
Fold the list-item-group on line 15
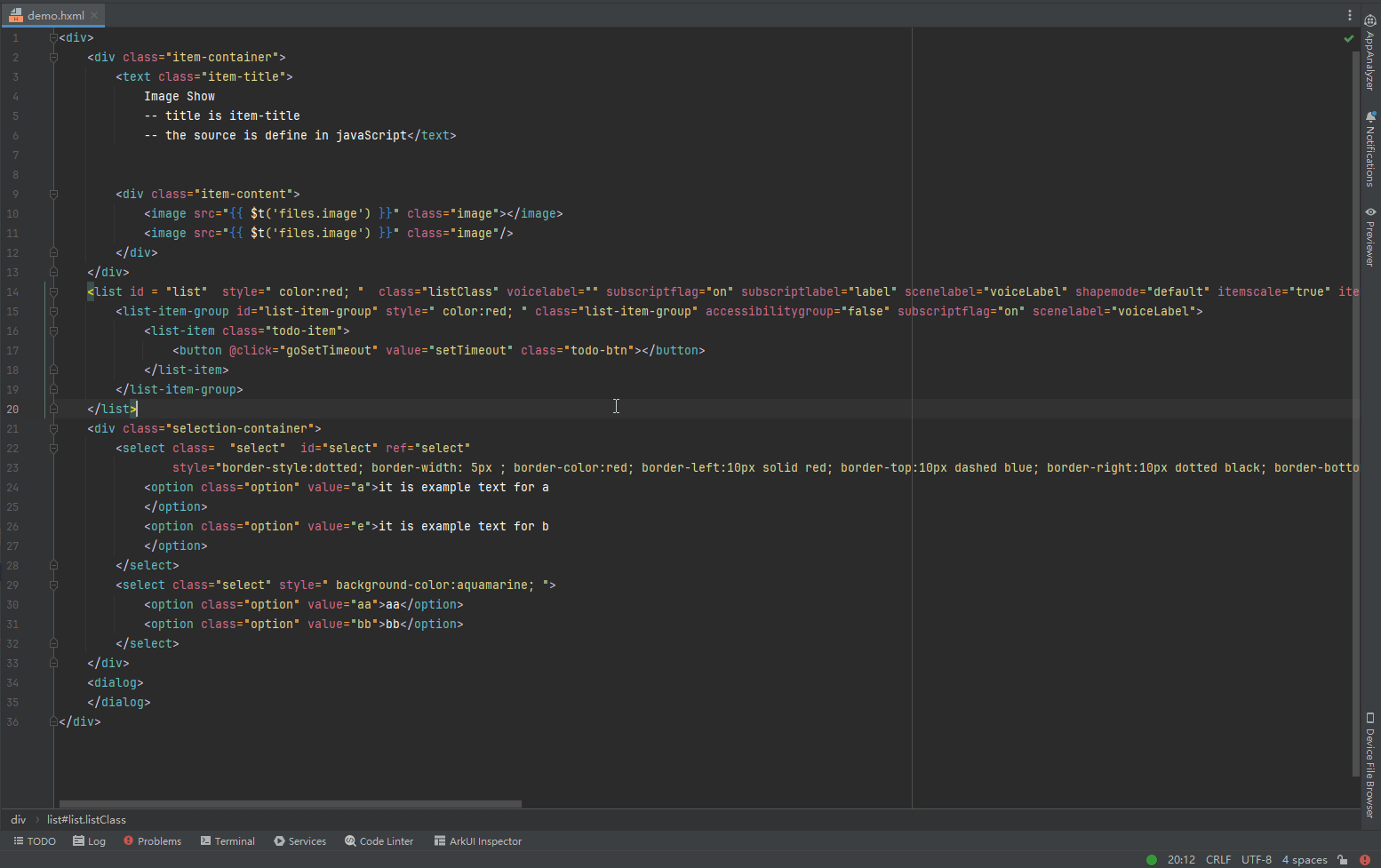coord(53,311)
